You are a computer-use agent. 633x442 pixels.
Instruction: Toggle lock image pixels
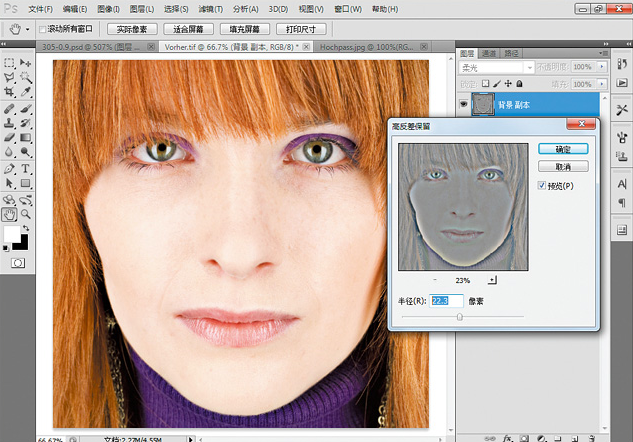pyautogui.click(x=497, y=84)
